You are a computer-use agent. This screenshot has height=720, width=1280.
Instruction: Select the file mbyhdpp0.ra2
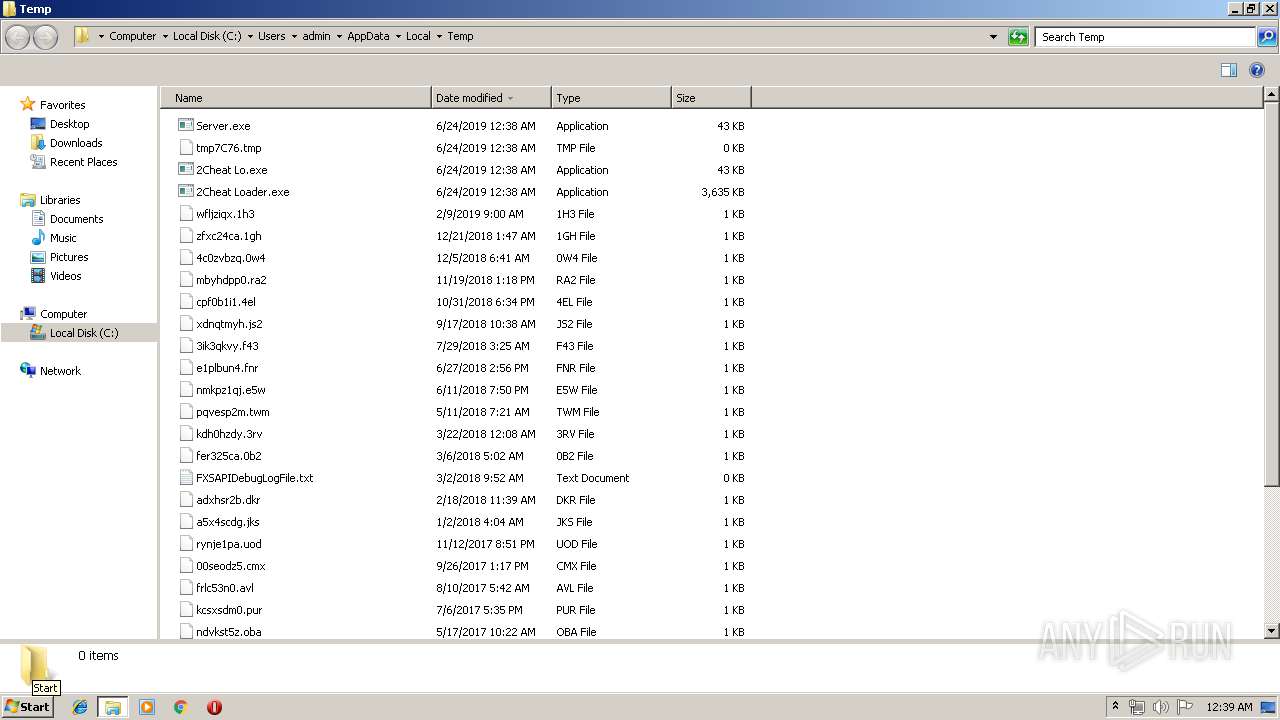coord(231,280)
